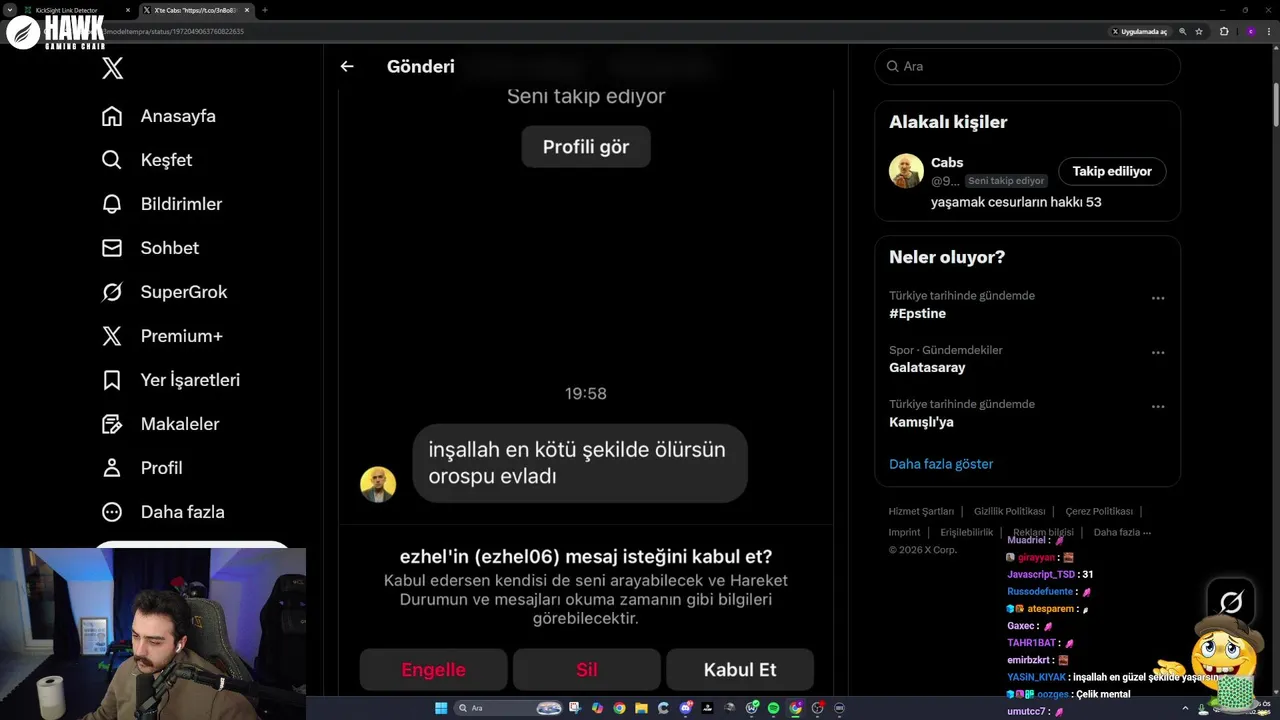Open Spotify from the taskbar
This screenshot has height=720, width=1280.
pyautogui.click(x=773, y=708)
